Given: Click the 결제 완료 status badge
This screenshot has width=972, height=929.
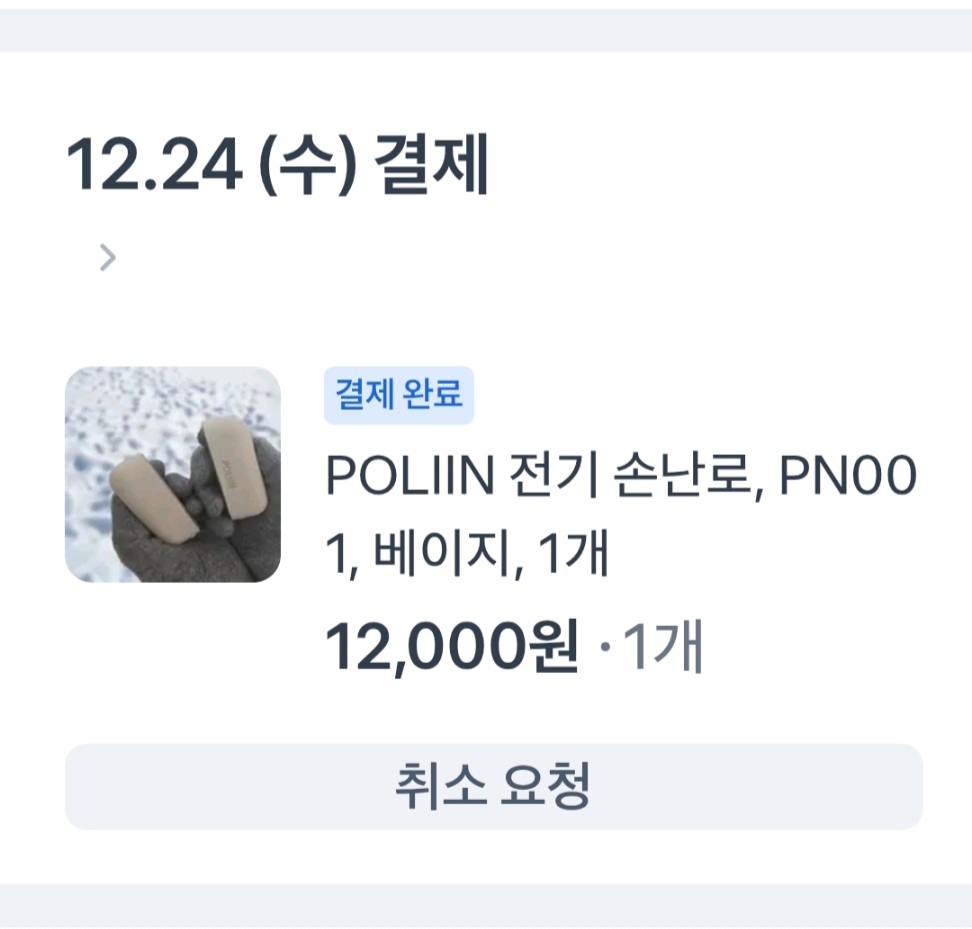Looking at the screenshot, I should pos(398,395).
